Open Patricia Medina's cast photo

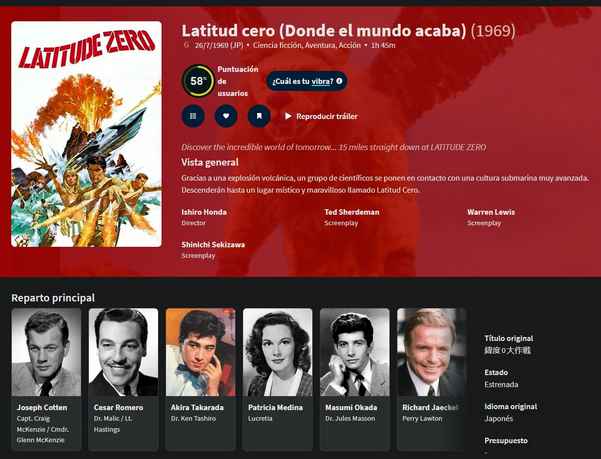pos(278,352)
